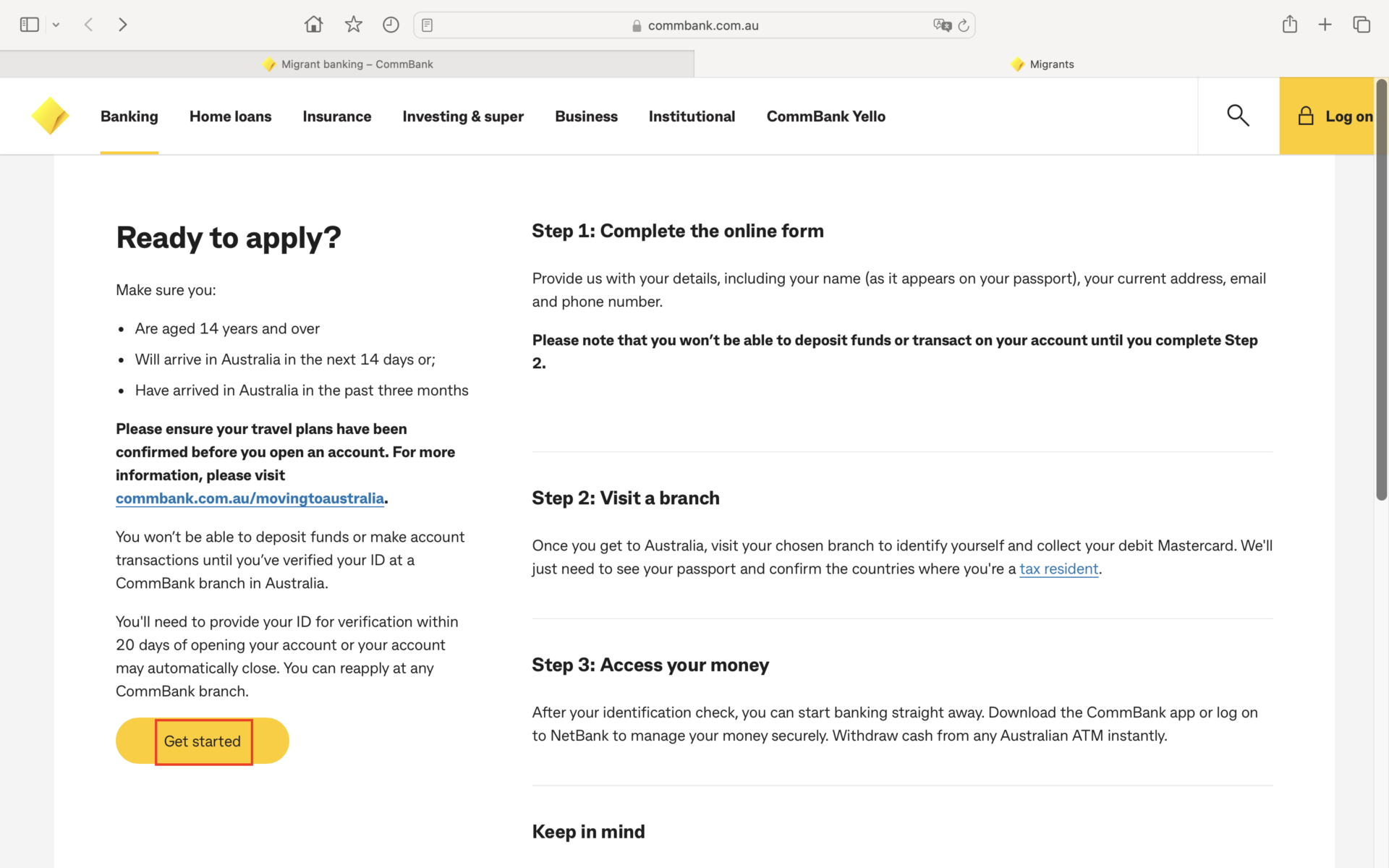The image size is (1389, 868).
Task: Click the Safari home icon
Action: (x=313, y=25)
